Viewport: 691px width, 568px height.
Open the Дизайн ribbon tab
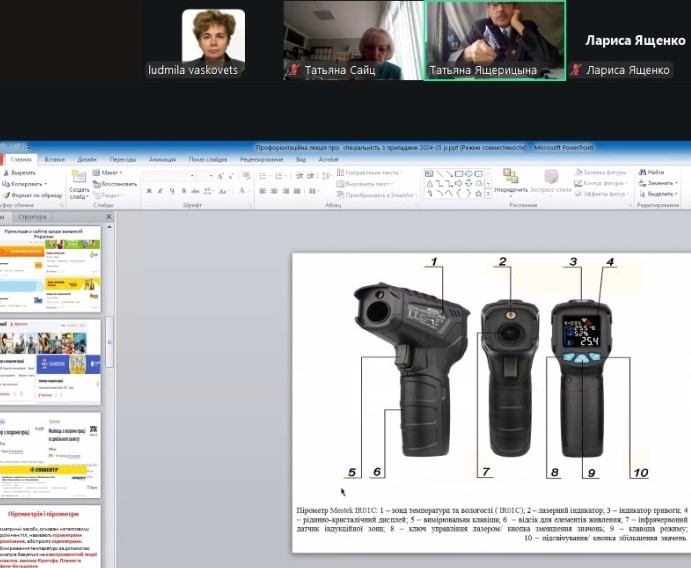click(x=87, y=159)
